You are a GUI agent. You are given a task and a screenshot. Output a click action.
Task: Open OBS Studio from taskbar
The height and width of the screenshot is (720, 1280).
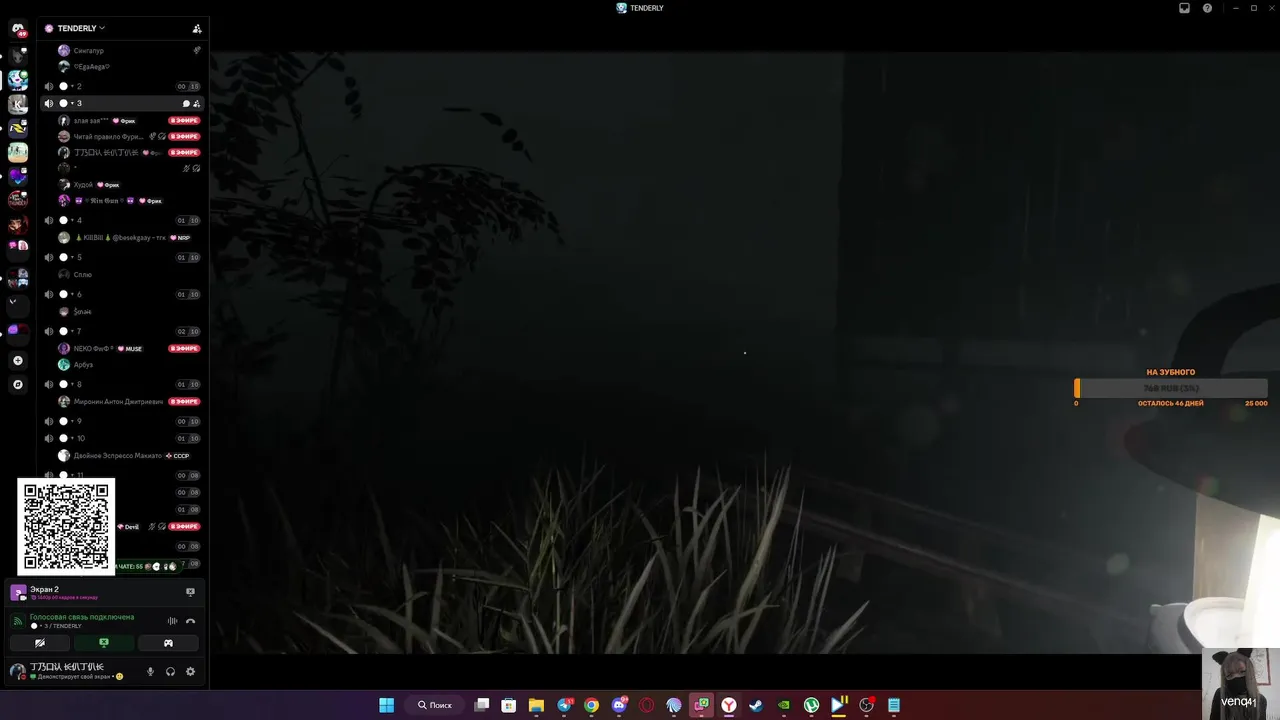click(x=866, y=705)
